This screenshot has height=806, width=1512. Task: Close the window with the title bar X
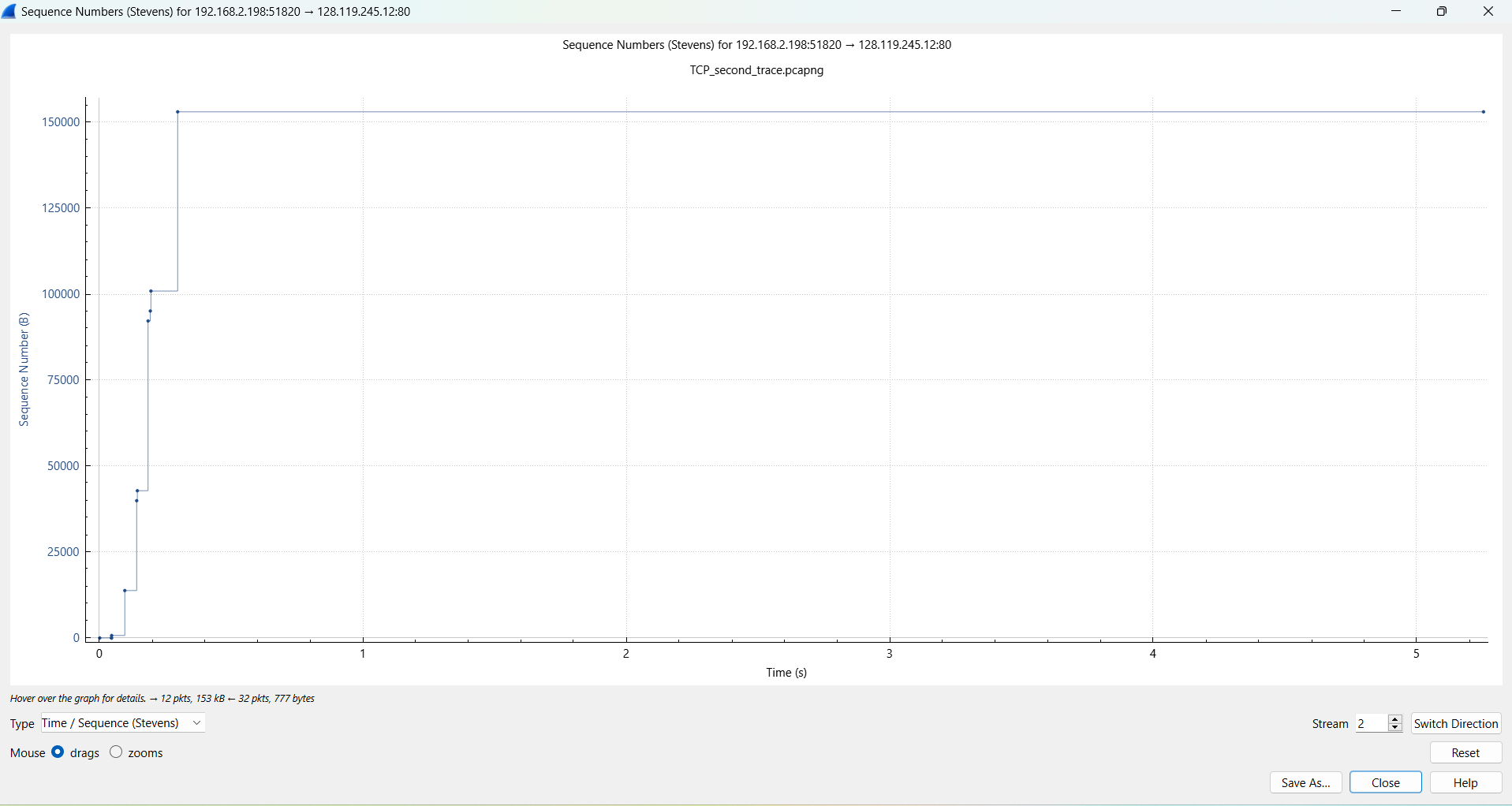coord(1488,12)
